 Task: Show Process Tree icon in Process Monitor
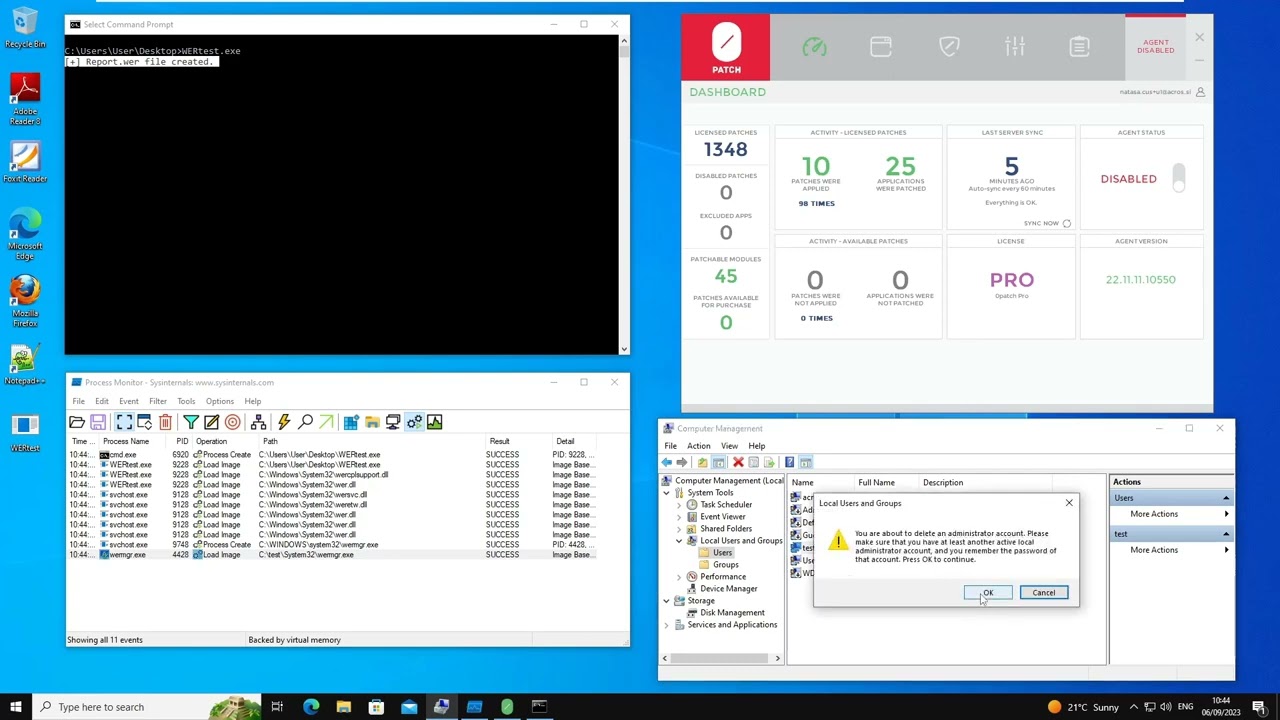(x=258, y=422)
